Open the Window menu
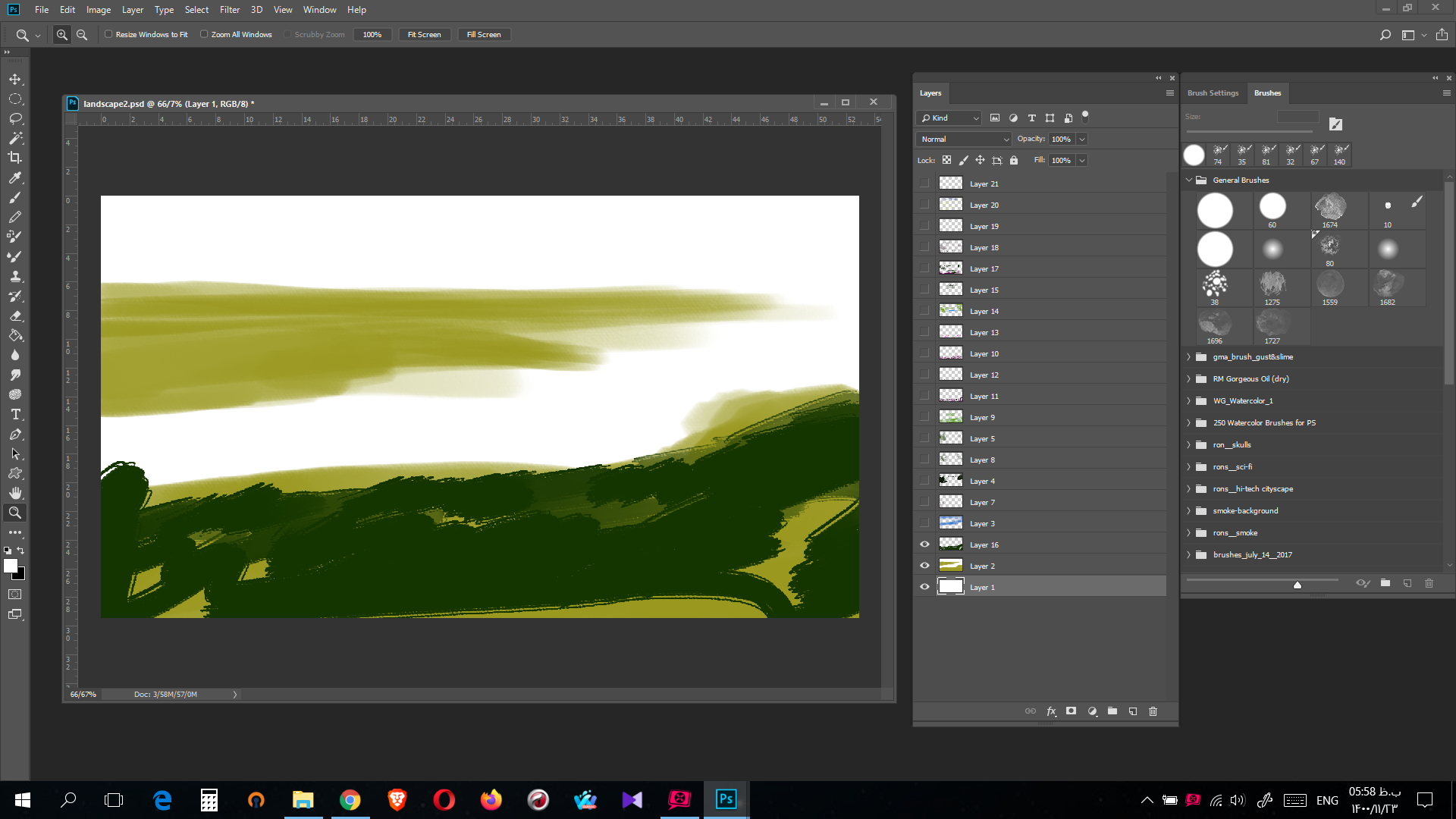 click(319, 10)
